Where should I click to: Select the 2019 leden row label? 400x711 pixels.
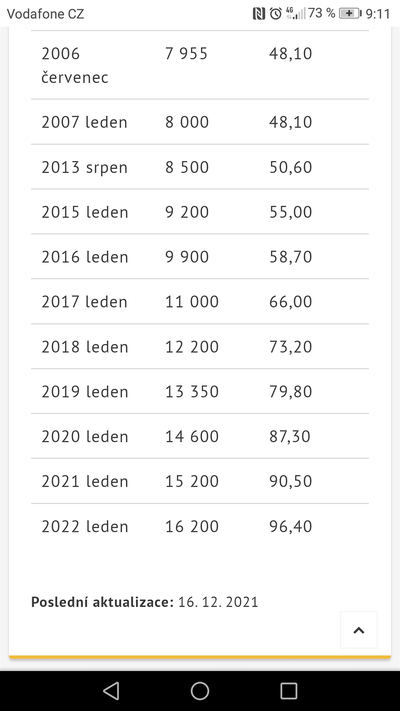(85, 391)
